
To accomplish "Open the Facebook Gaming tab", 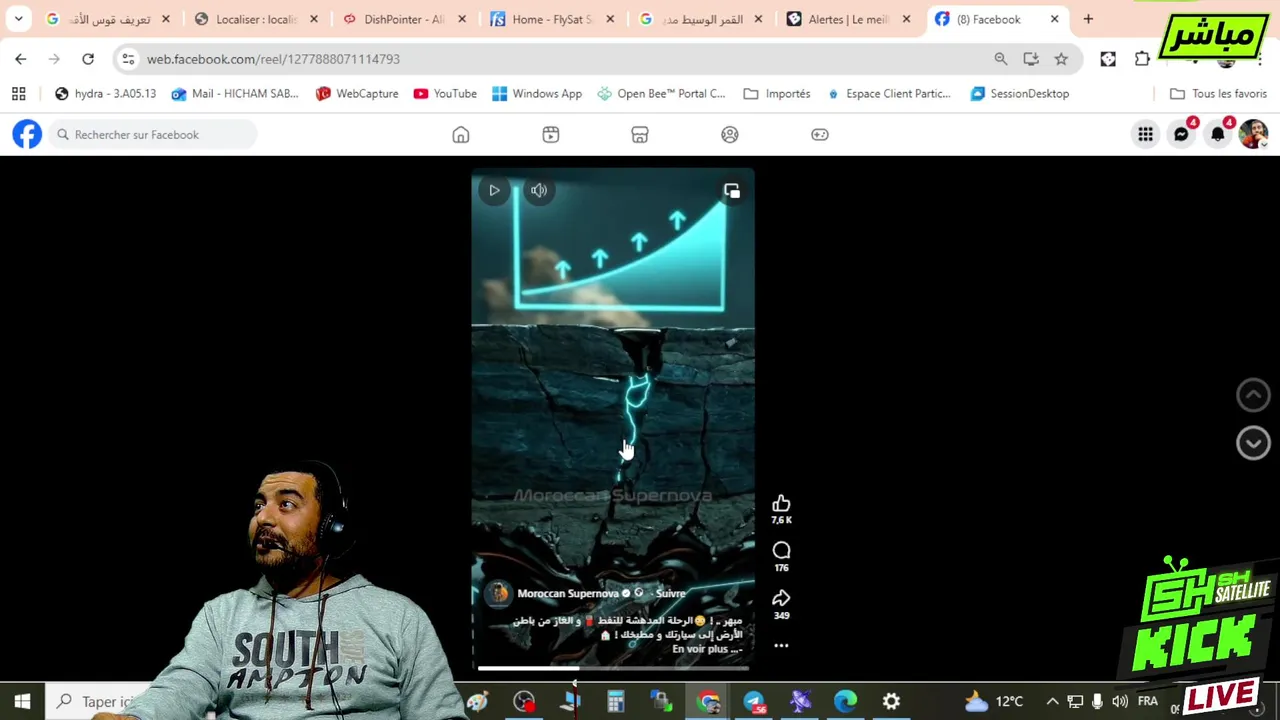I will click(820, 135).
